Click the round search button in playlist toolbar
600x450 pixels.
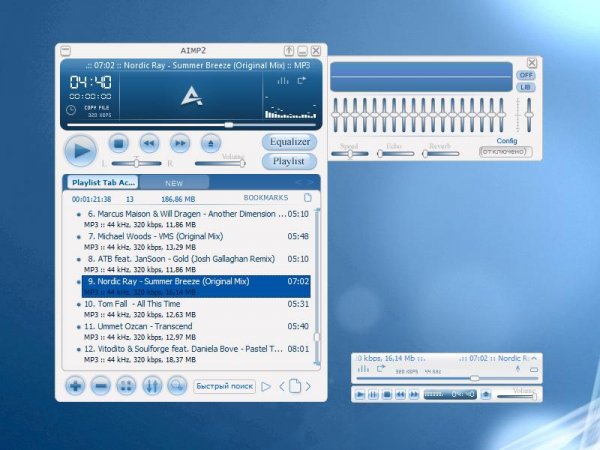point(177,386)
